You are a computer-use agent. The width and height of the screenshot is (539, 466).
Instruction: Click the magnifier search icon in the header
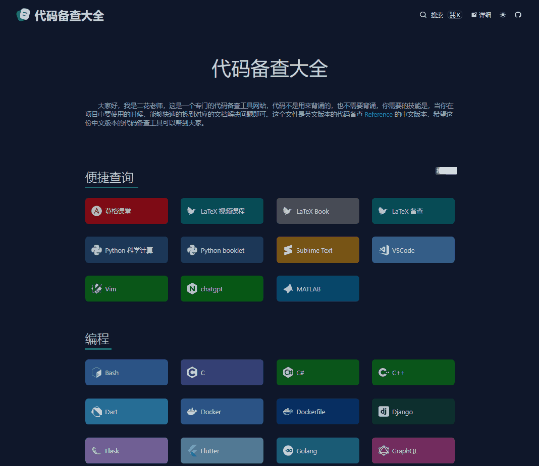[423, 15]
